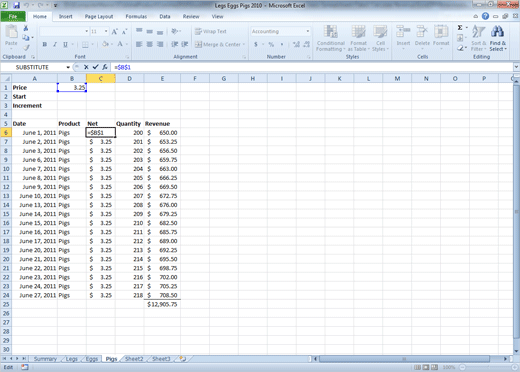Toggle Align Text Right

[x=160, y=44]
